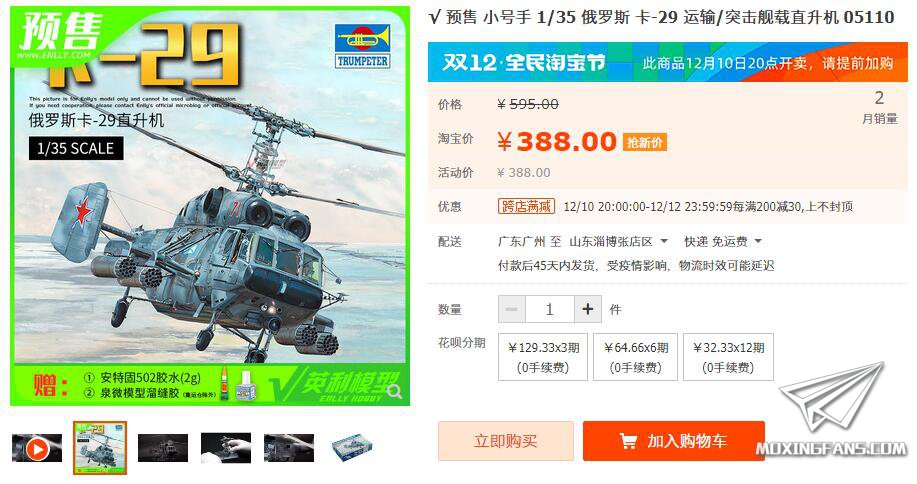The image size is (917, 484).
Task: Click the 立即购买 buy now button
Action: pos(506,441)
